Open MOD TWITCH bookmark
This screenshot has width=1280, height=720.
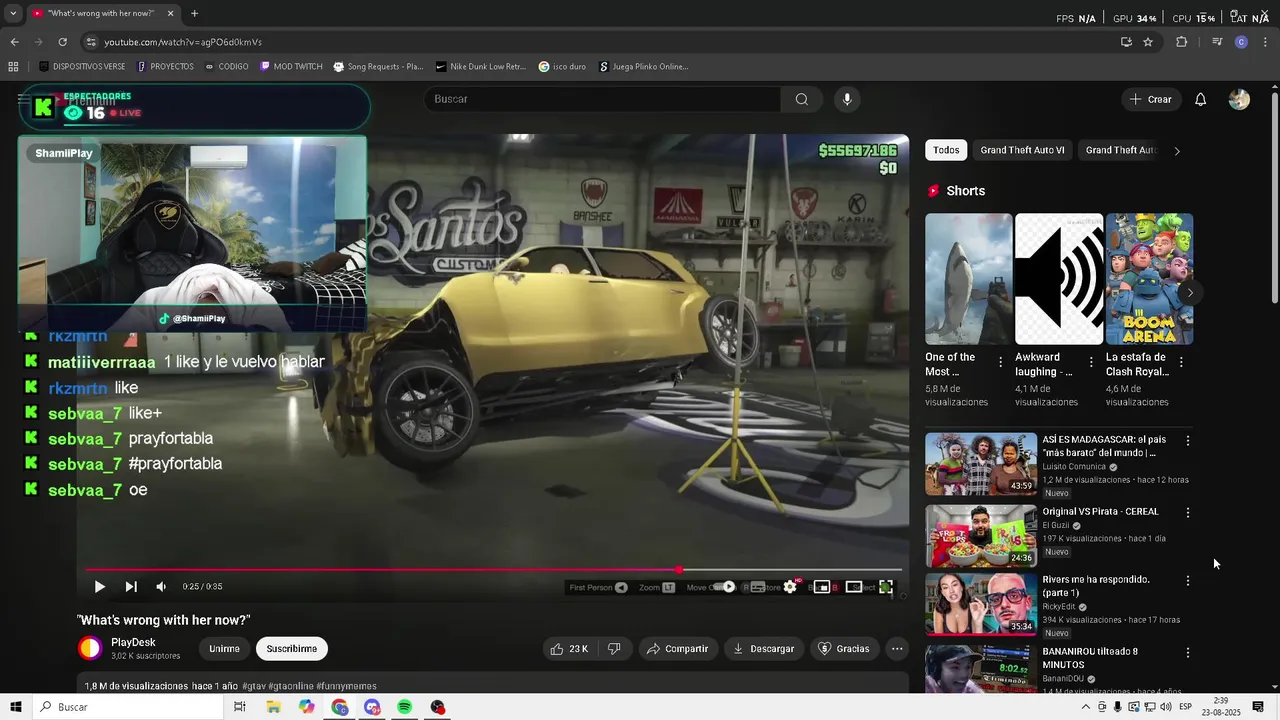point(291,67)
